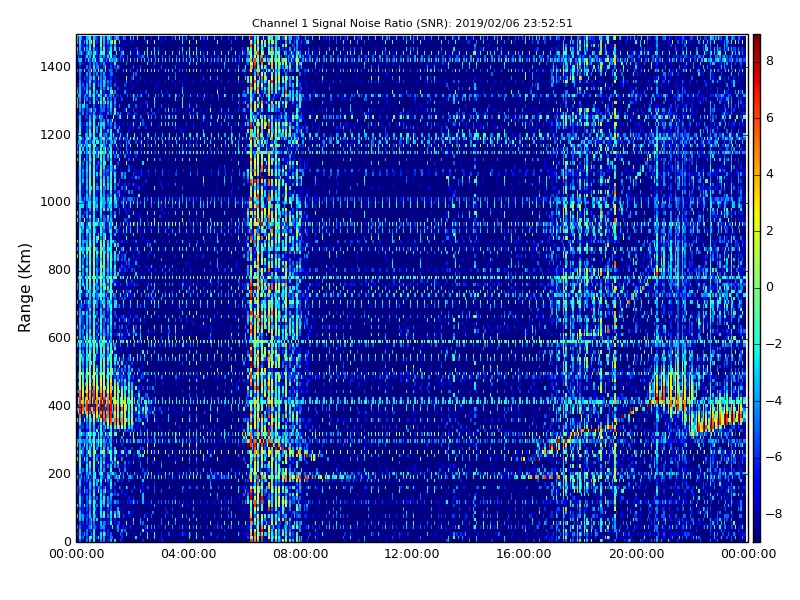Click the colorbar label −8
Image resolution: width=800 pixels, height=600 pixels.
point(774,514)
